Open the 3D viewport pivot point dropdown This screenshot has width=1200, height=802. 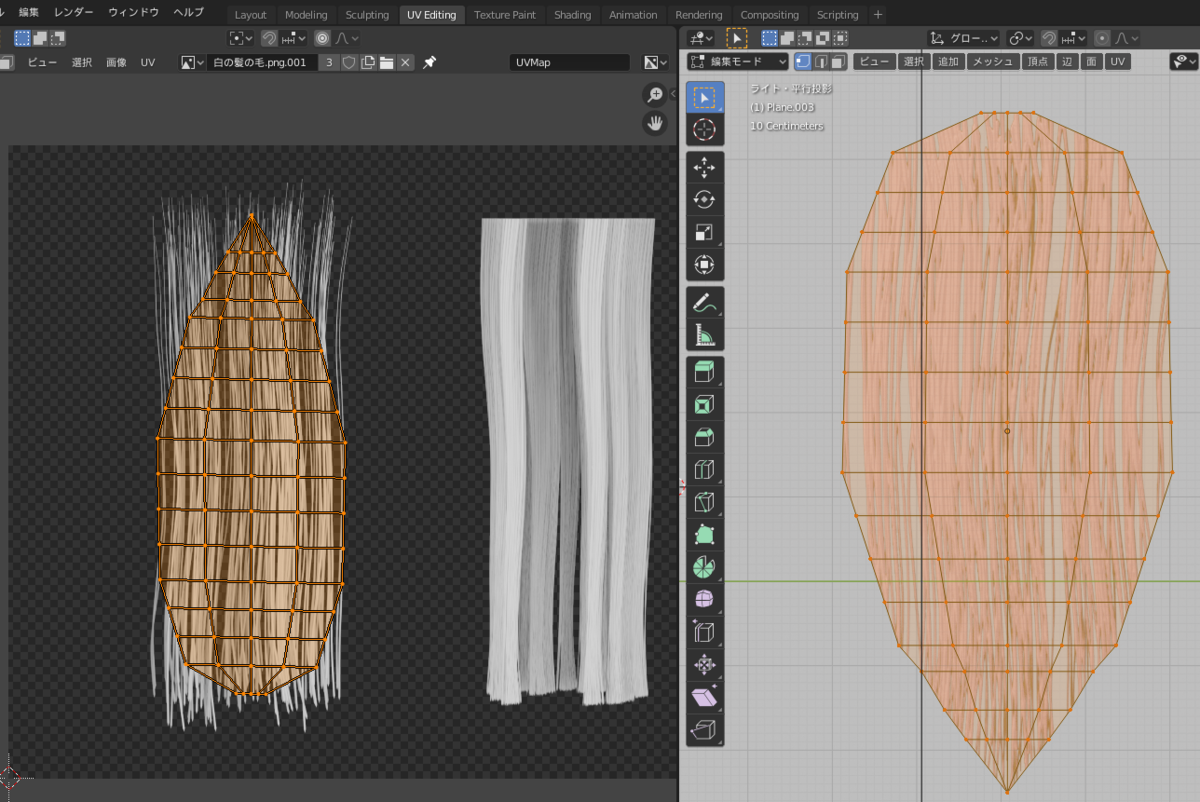pos(1020,38)
